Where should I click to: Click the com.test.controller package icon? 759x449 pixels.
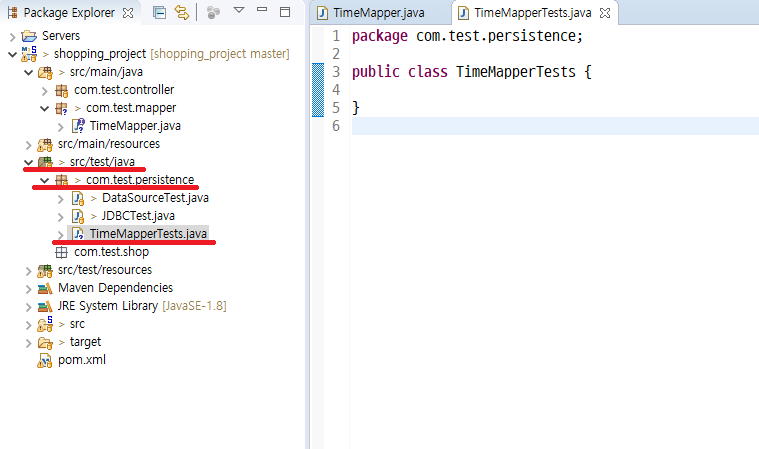[x=61, y=90]
